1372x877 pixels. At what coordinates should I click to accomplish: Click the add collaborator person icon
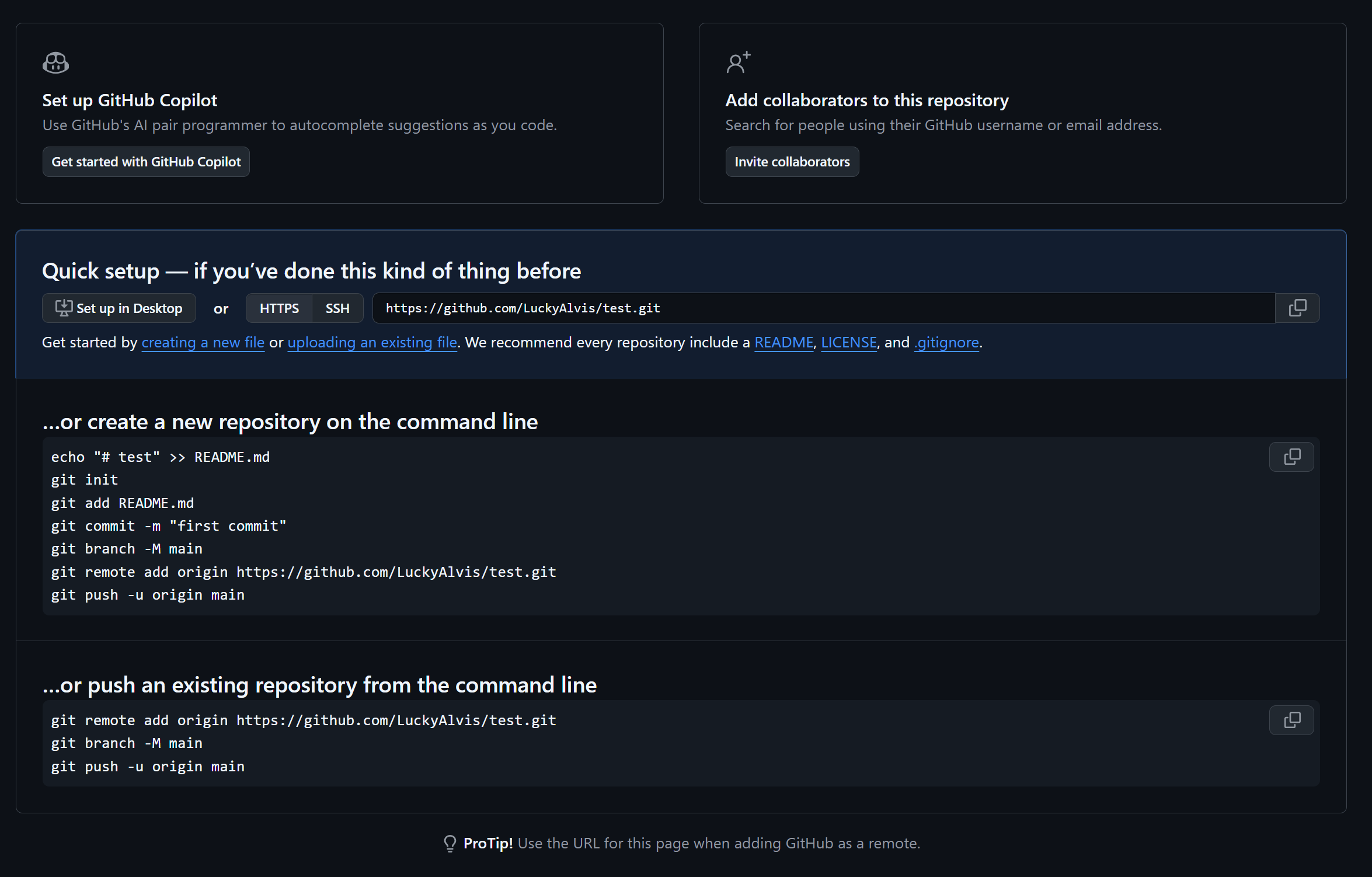pos(737,62)
